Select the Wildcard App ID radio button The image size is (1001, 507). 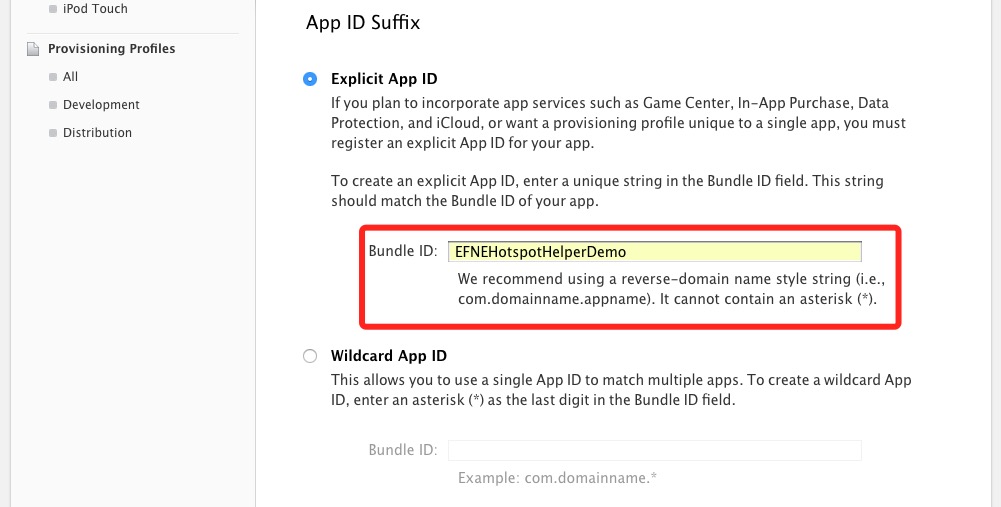tap(310, 356)
